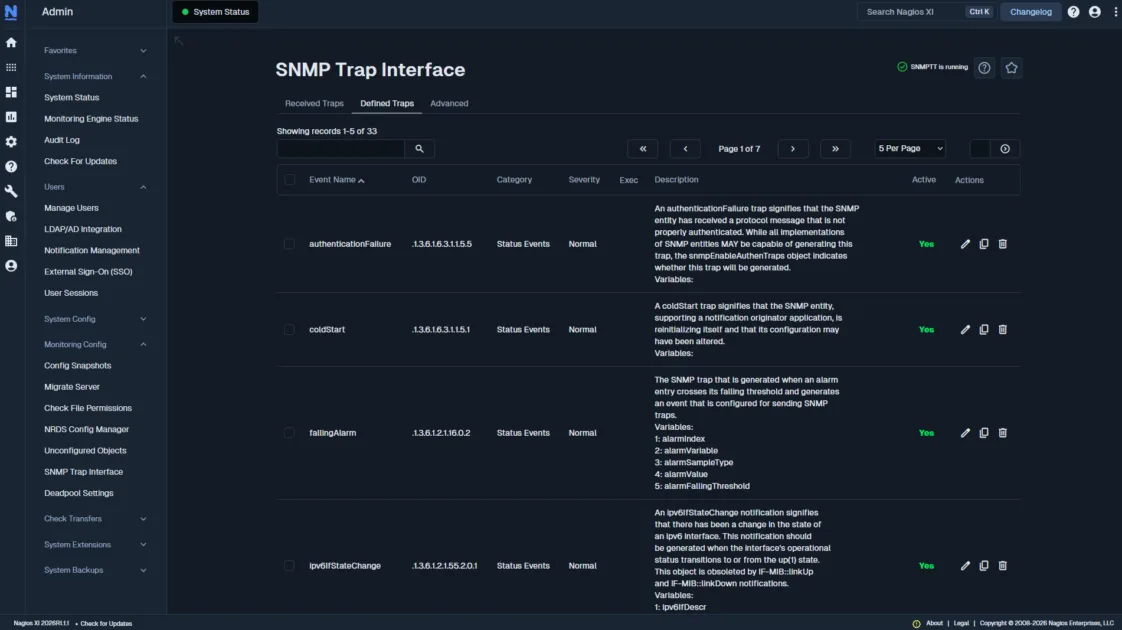Favorite this page using the star icon
Viewport: 1122px width, 630px height.
1011,68
